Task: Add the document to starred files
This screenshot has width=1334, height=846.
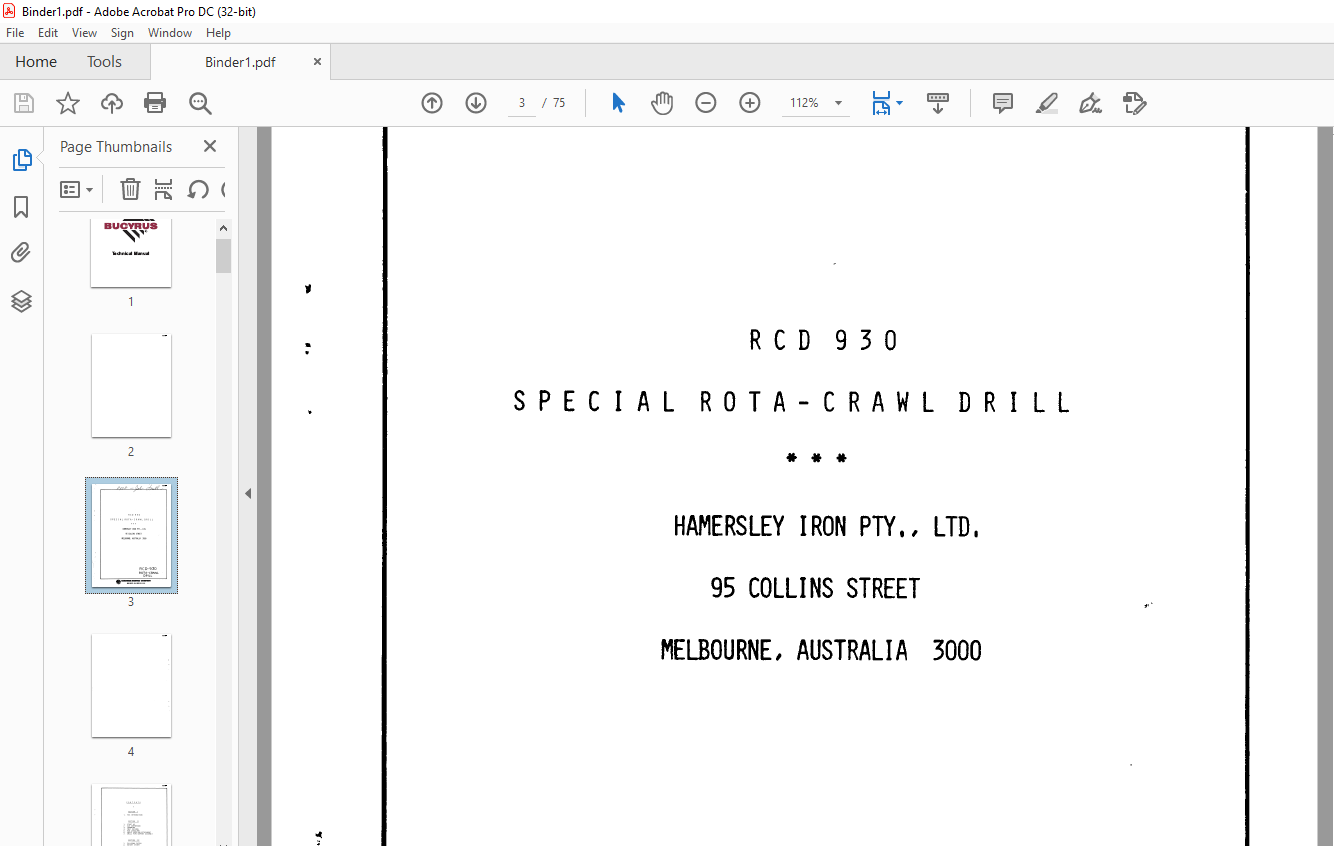Action: 67,103
